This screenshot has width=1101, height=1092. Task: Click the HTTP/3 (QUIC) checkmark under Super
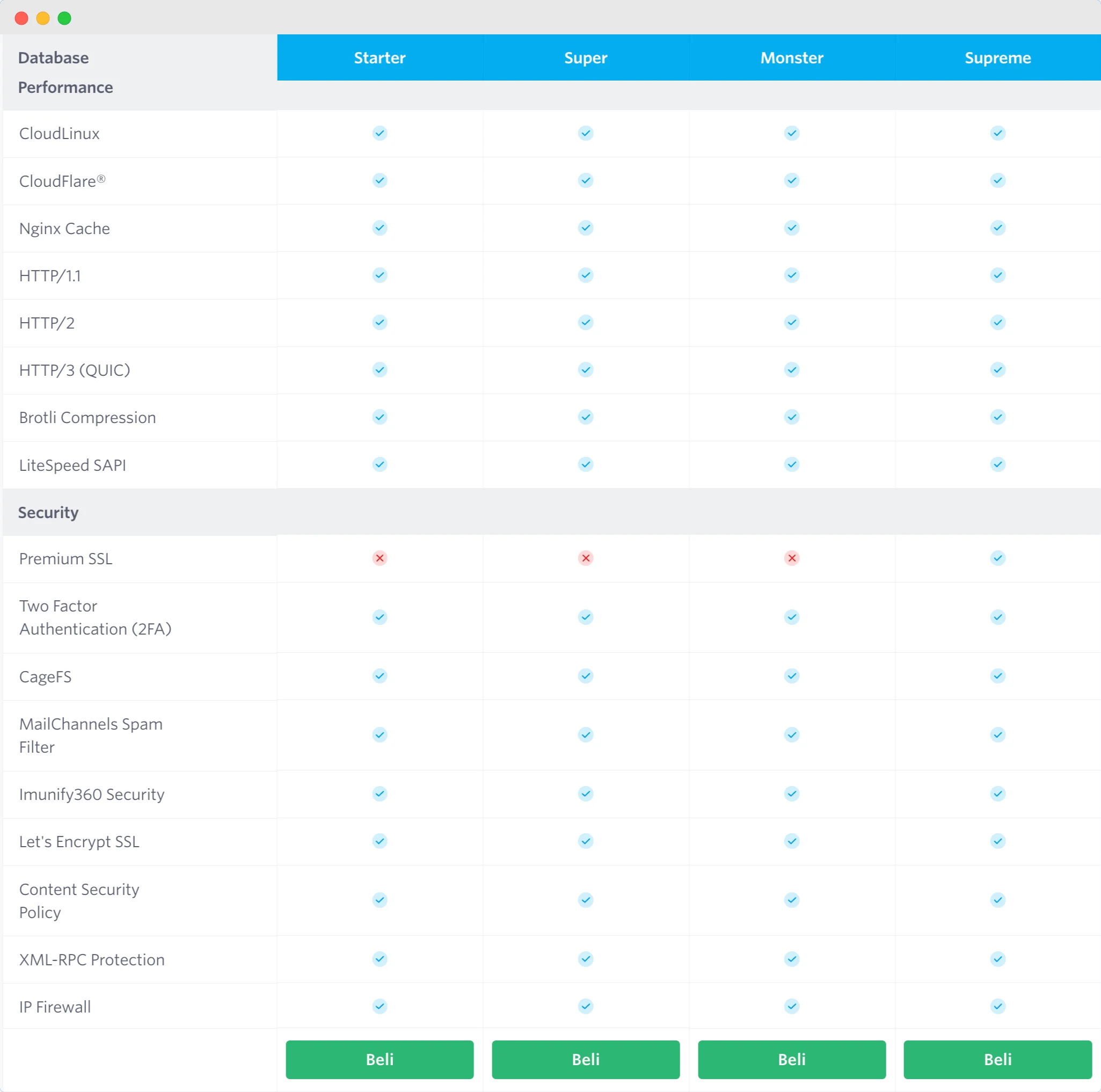[x=586, y=370]
